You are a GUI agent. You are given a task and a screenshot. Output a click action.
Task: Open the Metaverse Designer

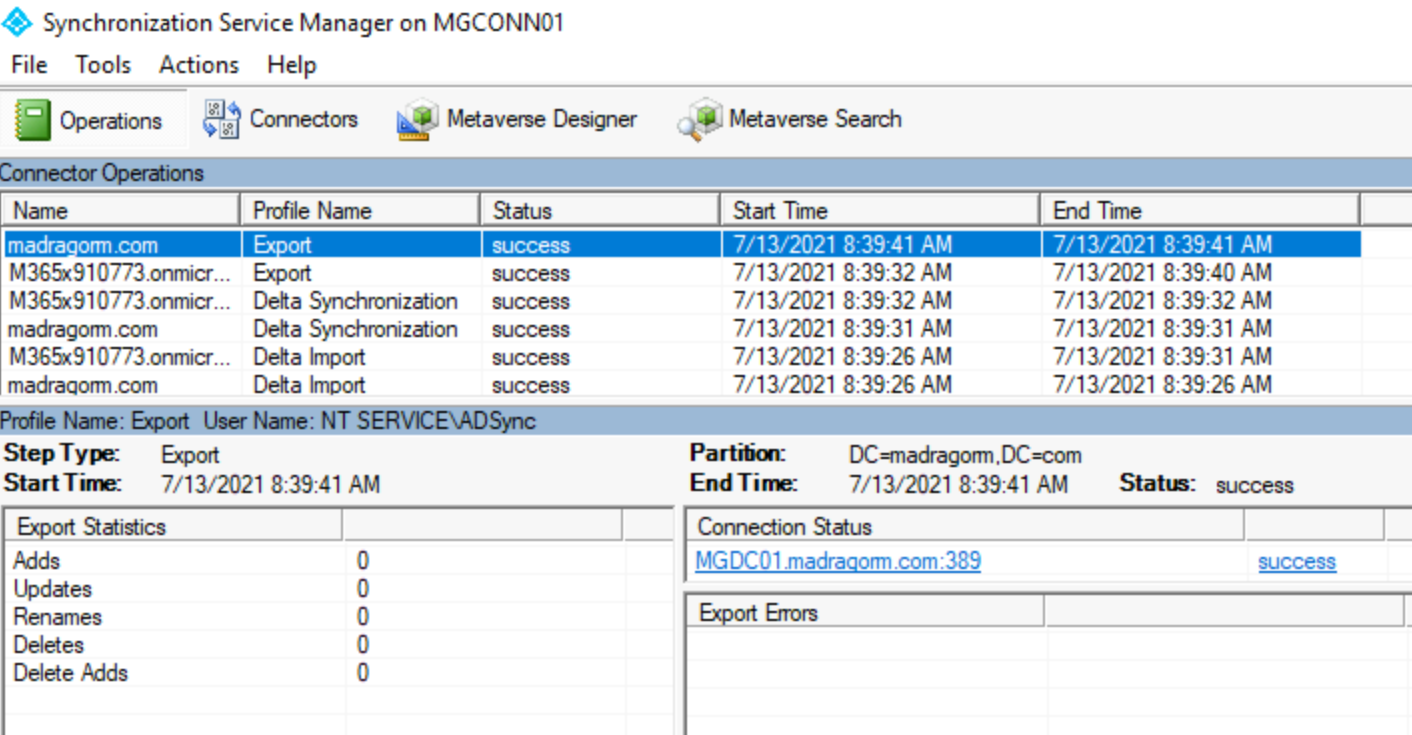pos(515,119)
